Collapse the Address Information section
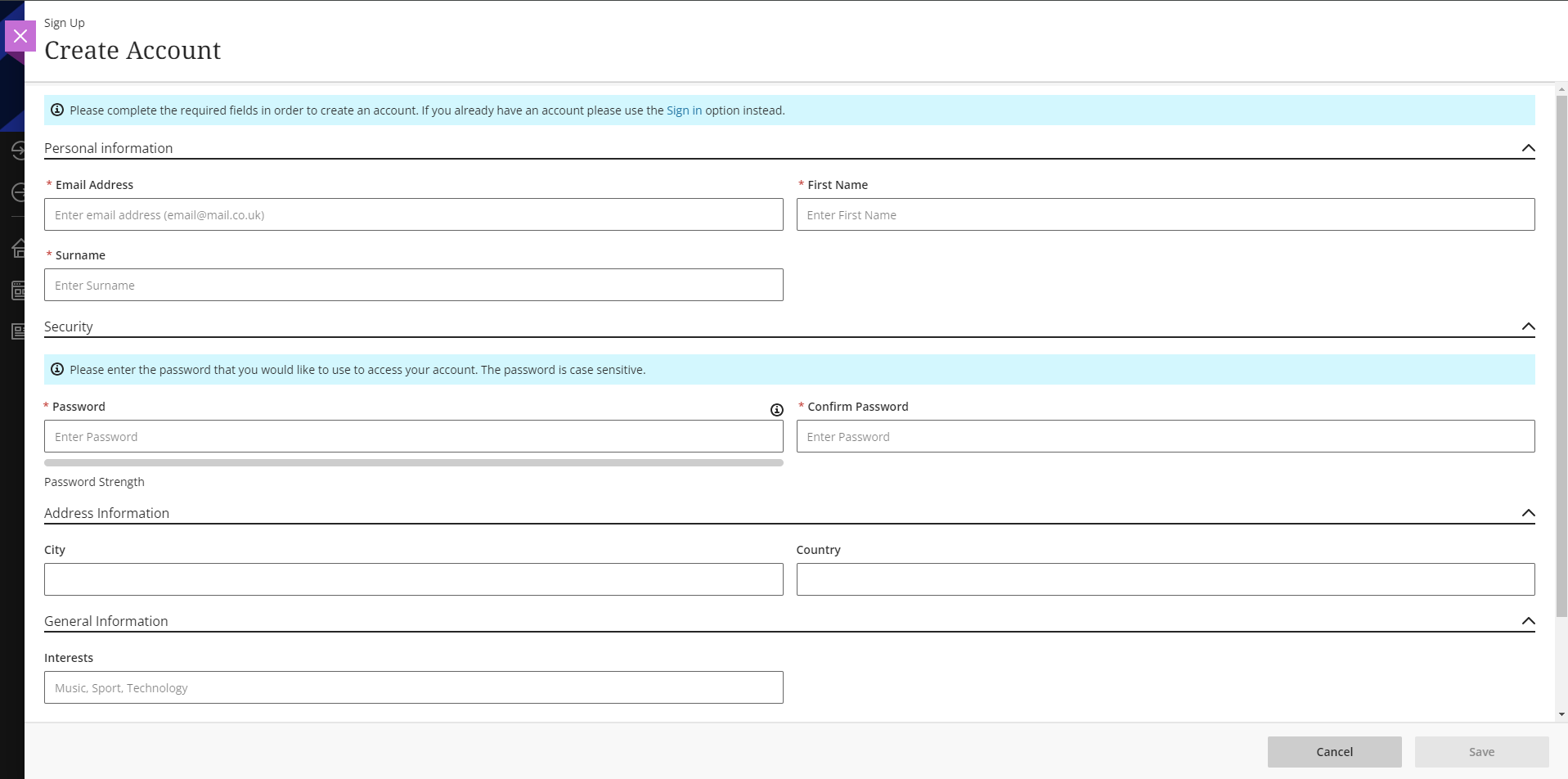1568x779 pixels. pos(1527,513)
